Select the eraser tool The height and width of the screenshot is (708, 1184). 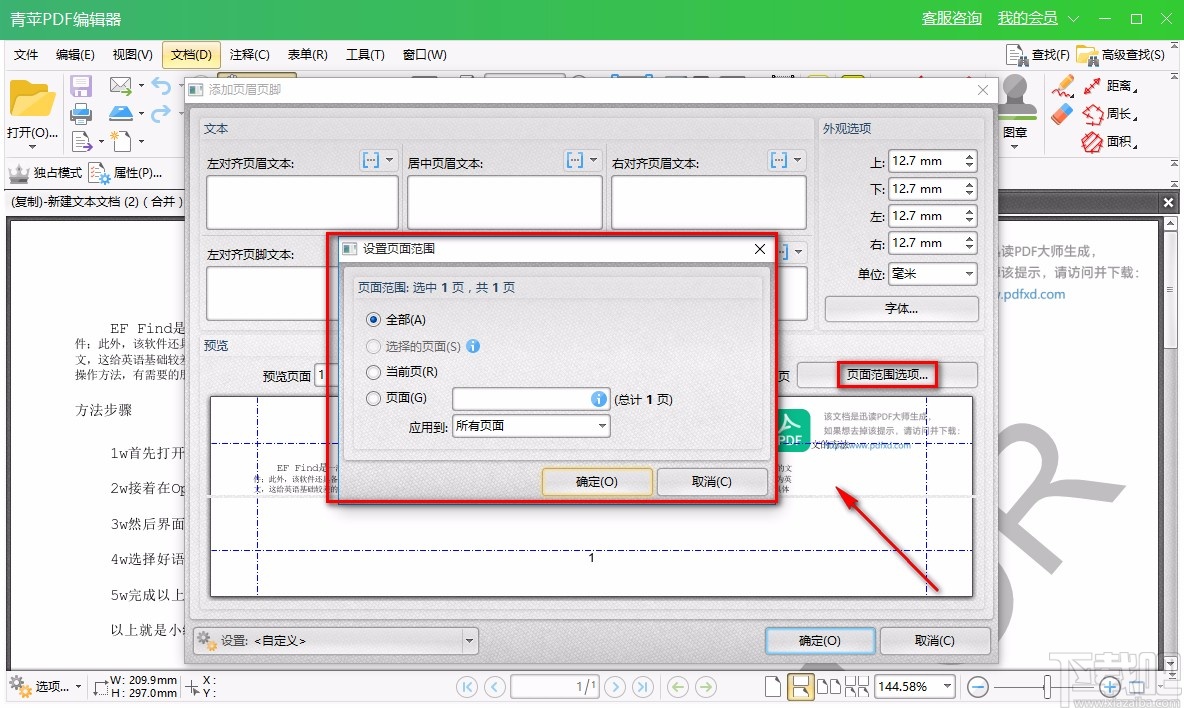pyautogui.click(x=1060, y=112)
